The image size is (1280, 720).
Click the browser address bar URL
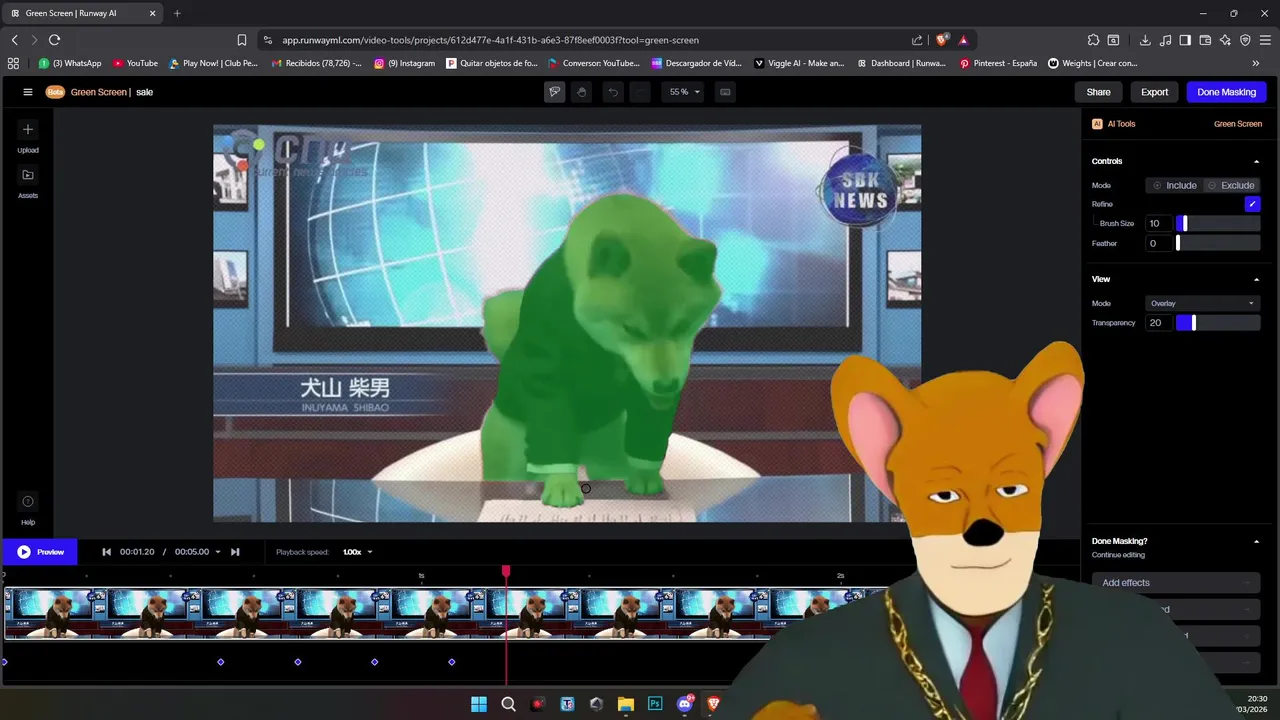(490, 40)
